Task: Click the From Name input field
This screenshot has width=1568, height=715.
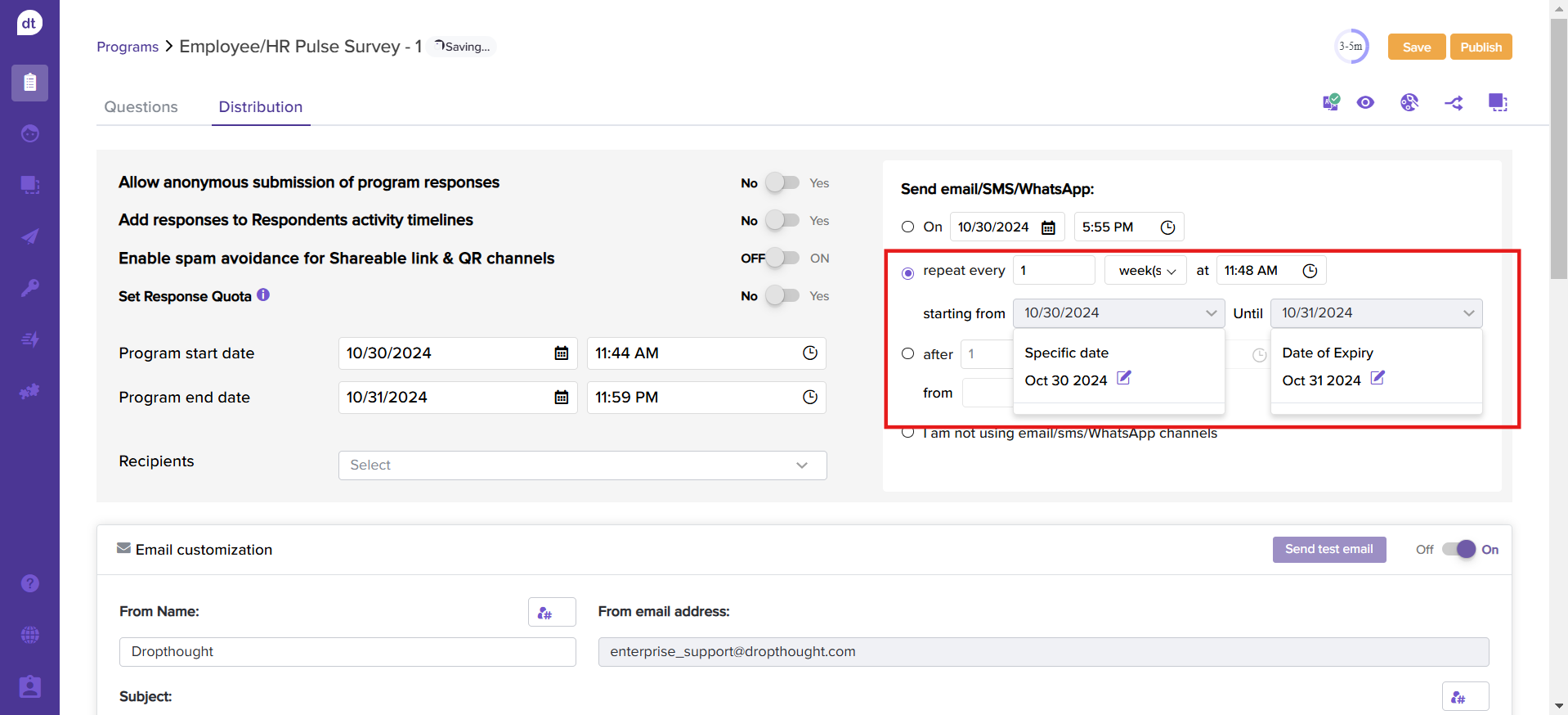Action: point(347,652)
